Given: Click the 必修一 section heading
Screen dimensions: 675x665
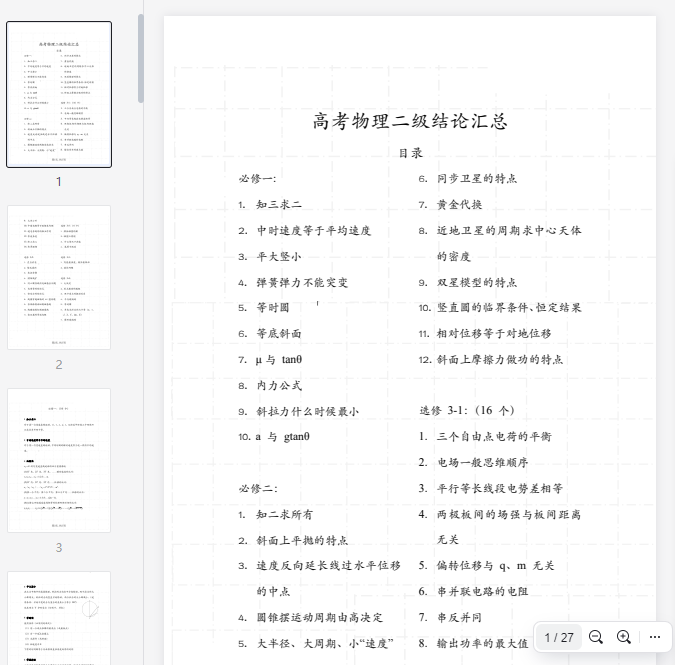Looking at the screenshot, I should [257, 178].
